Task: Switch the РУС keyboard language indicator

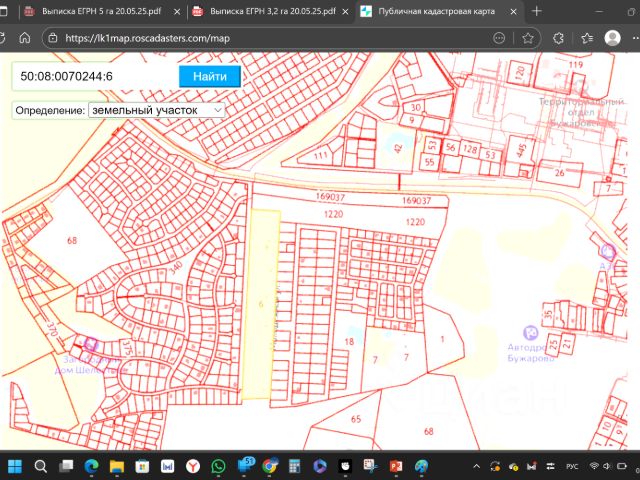Action: 571,466
